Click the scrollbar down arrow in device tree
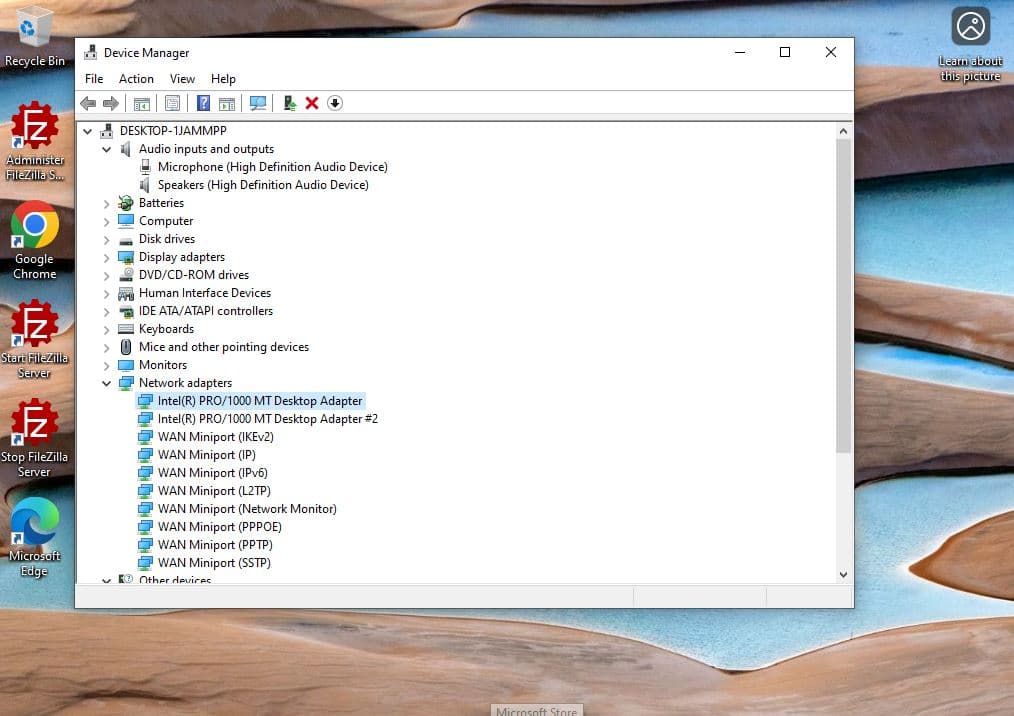This screenshot has width=1014, height=716. tap(843, 575)
